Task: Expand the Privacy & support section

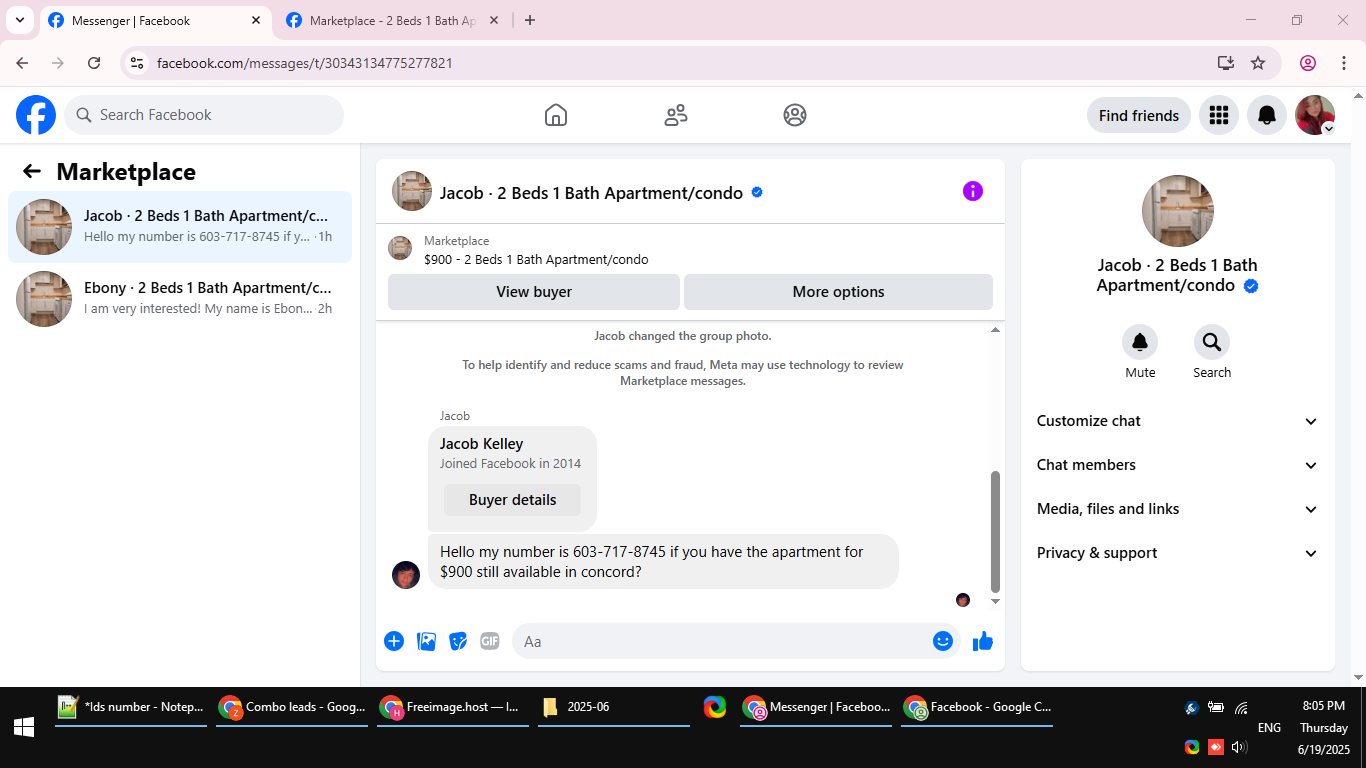Action: tap(1178, 553)
